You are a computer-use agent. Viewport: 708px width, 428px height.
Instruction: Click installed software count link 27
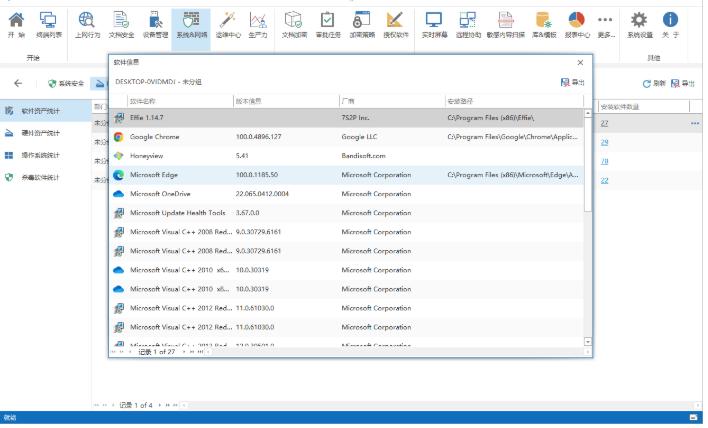click(604, 123)
